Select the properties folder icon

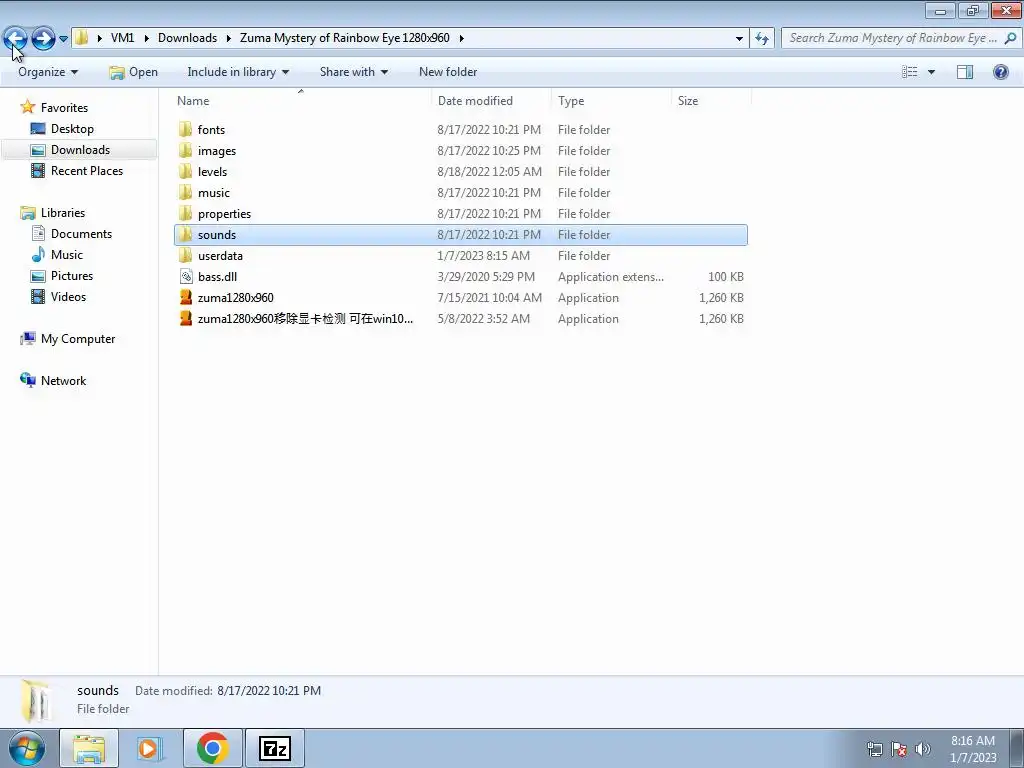185,214
